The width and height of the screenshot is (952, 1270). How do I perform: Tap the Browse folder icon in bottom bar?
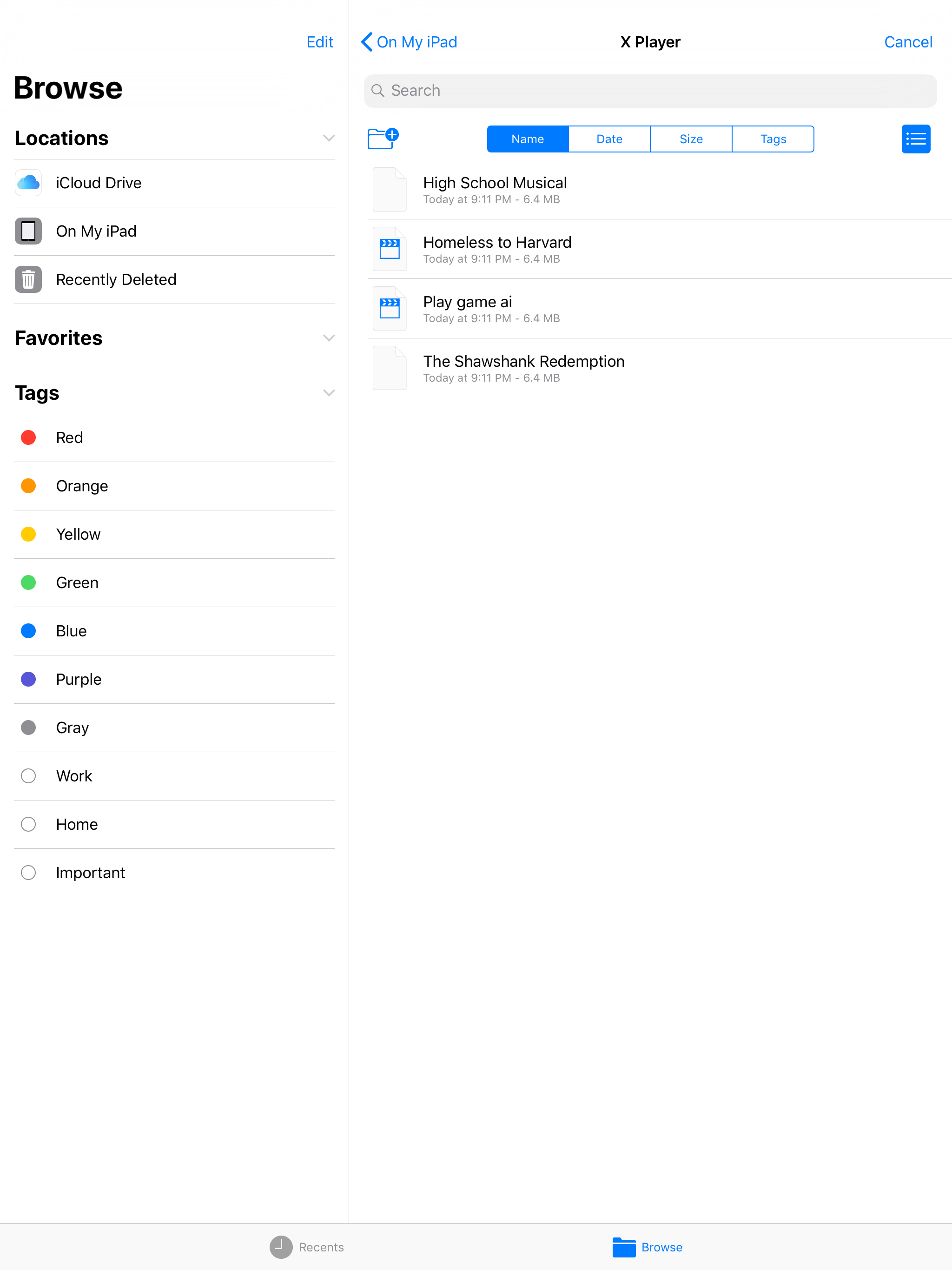click(623, 1246)
